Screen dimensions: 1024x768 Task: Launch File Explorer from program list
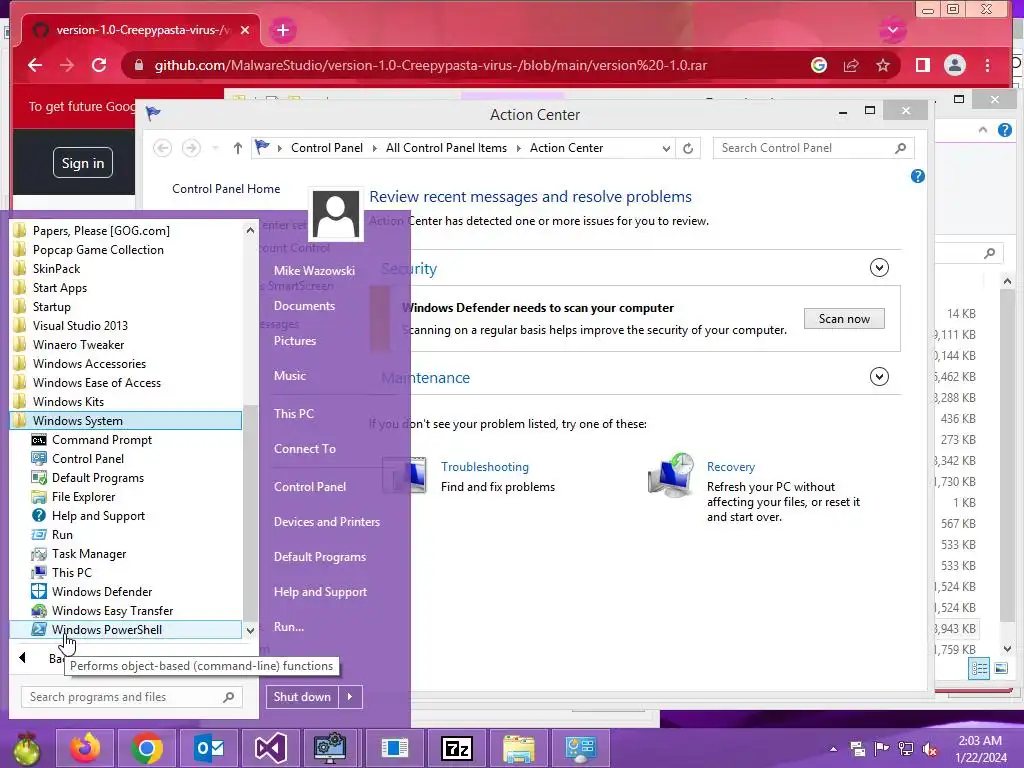[126, 496]
